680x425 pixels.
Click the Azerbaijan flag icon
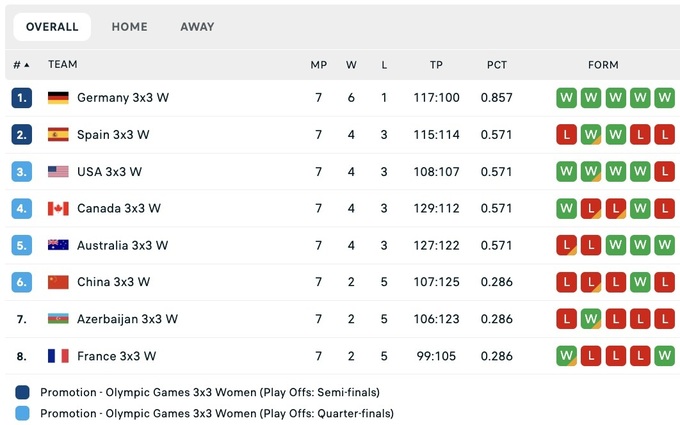pos(58,319)
